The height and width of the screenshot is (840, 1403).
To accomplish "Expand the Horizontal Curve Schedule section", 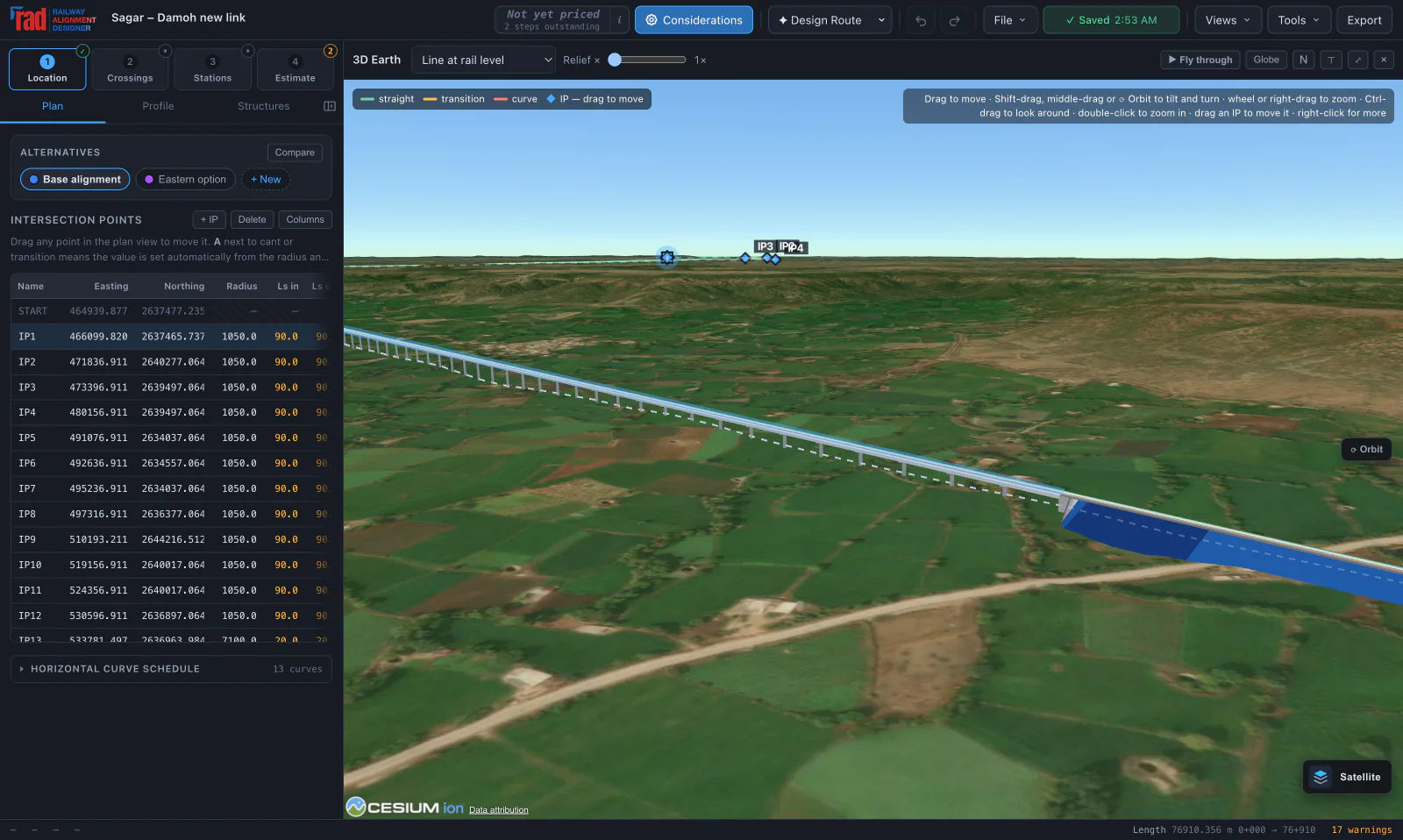I will [x=171, y=669].
